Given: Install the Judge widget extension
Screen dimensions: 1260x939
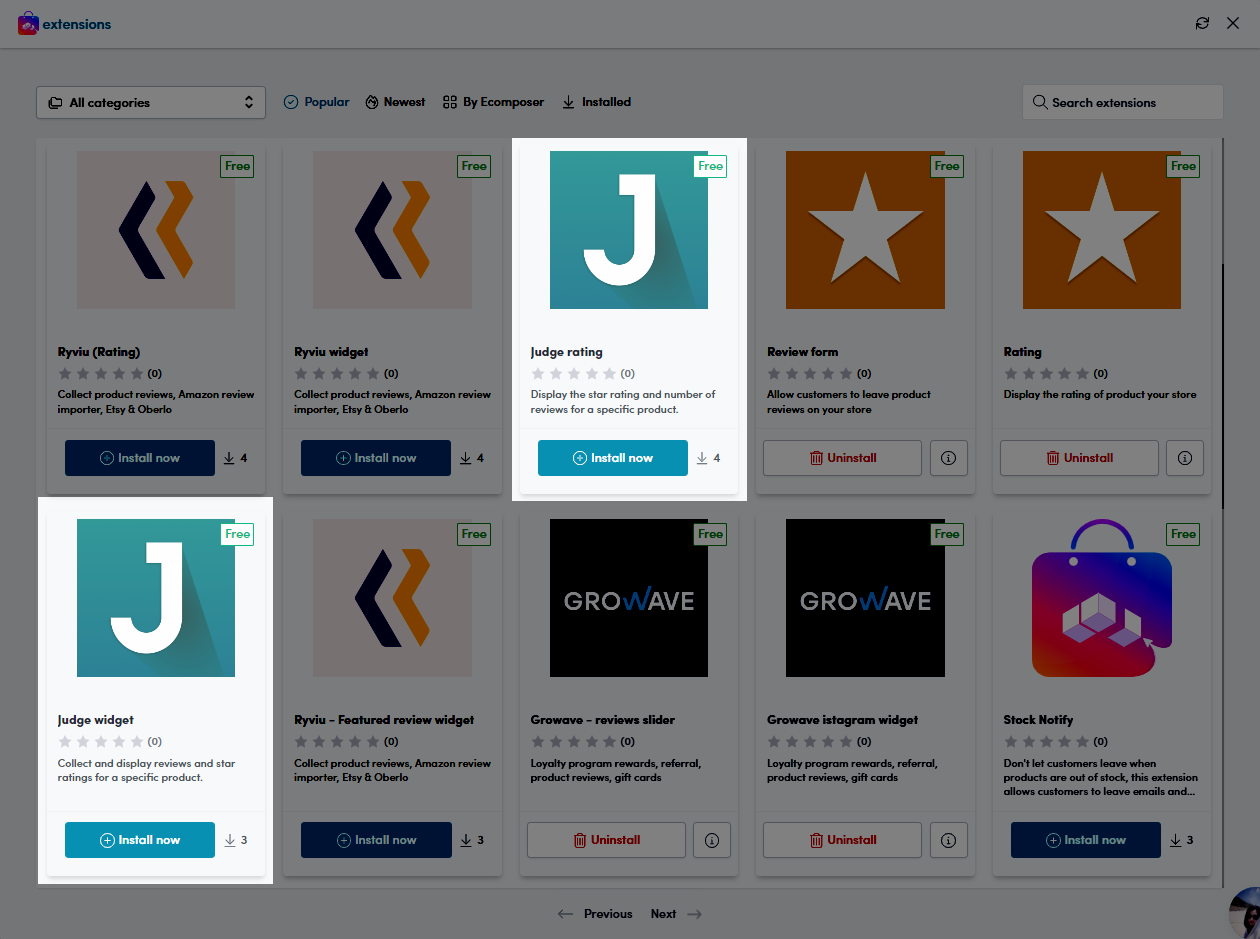Looking at the screenshot, I should tap(140, 840).
